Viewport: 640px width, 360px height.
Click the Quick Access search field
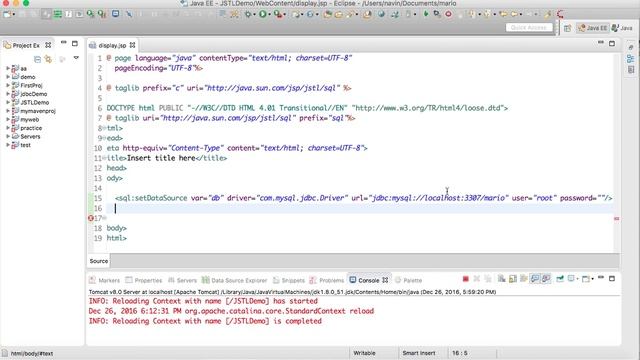point(529,27)
